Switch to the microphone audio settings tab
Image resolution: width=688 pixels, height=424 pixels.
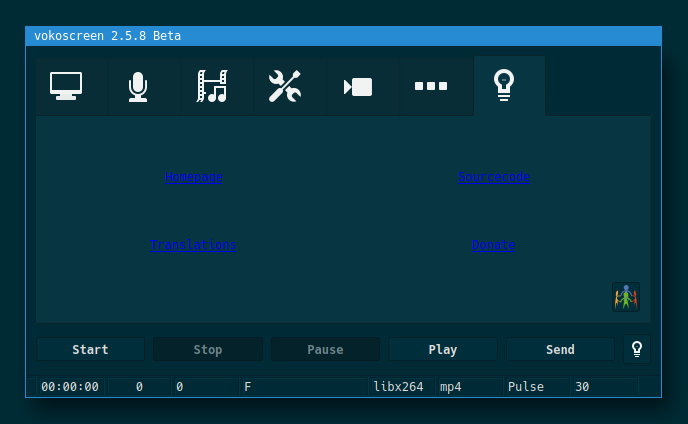[x=138, y=87]
